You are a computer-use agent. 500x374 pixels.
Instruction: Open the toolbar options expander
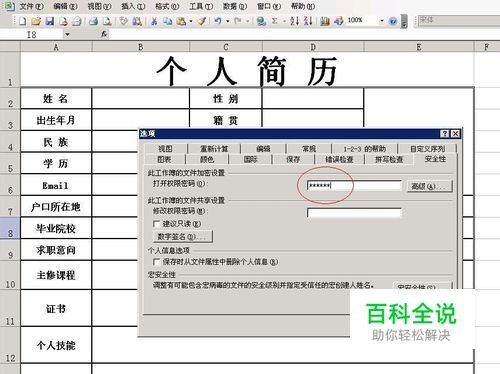coord(404,21)
